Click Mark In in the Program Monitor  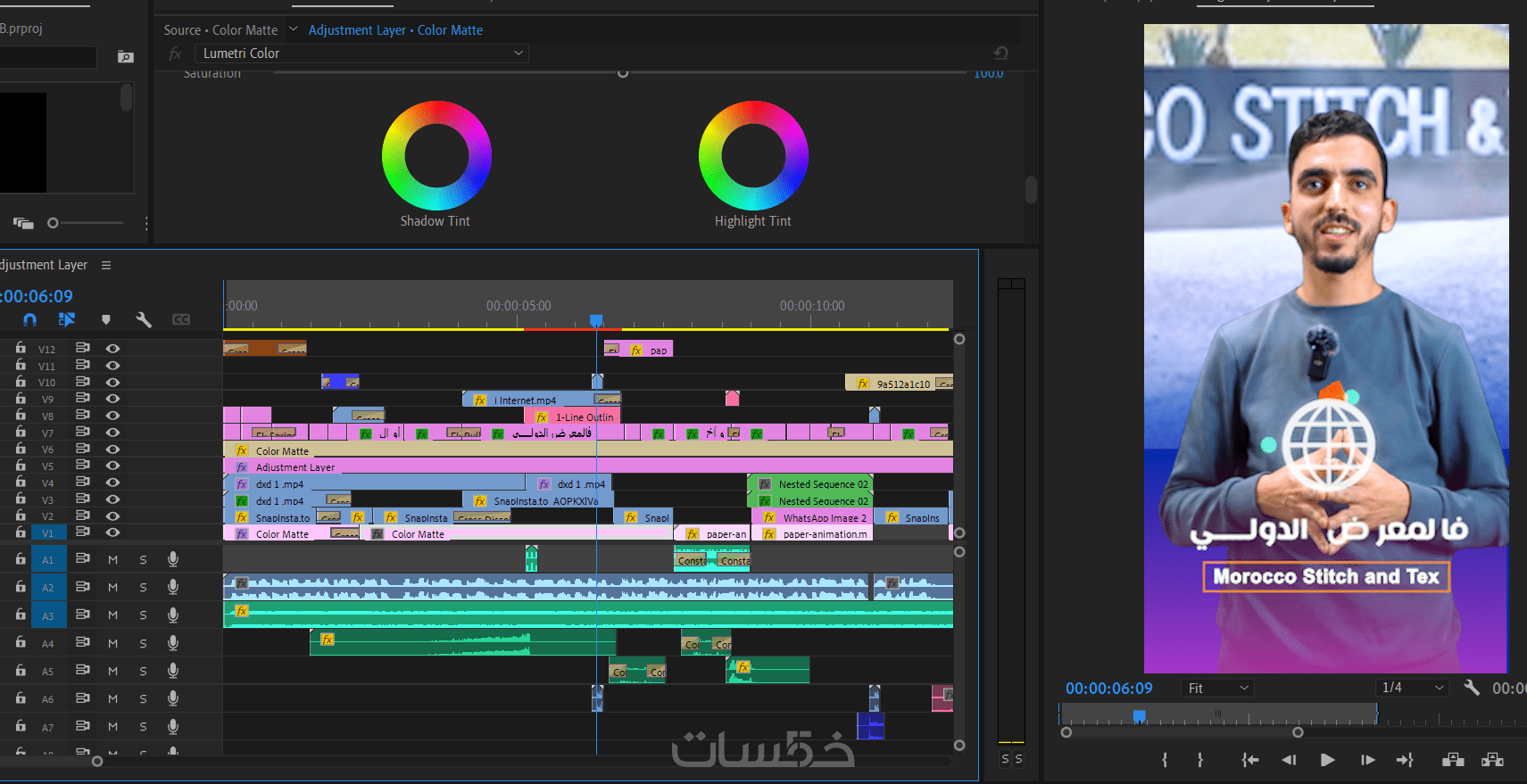pyautogui.click(x=1165, y=760)
